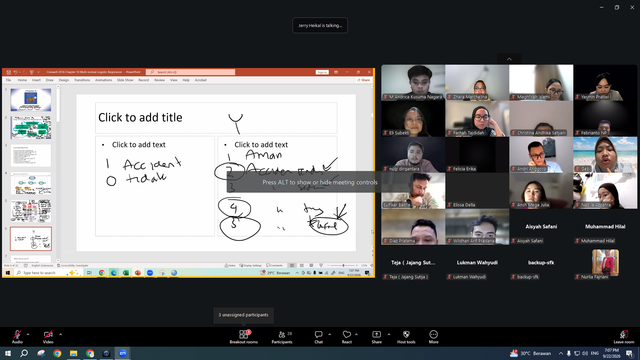Viewport: 640px width, 360px height.
Task: Show hidden icons in system tray
Action: (x=561, y=353)
